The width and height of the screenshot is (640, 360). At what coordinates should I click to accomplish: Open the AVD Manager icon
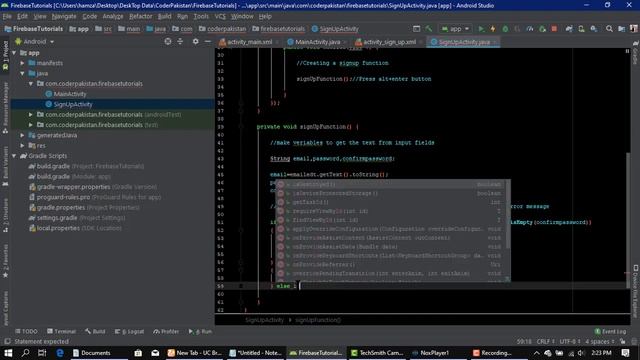click(x=581, y=29)
